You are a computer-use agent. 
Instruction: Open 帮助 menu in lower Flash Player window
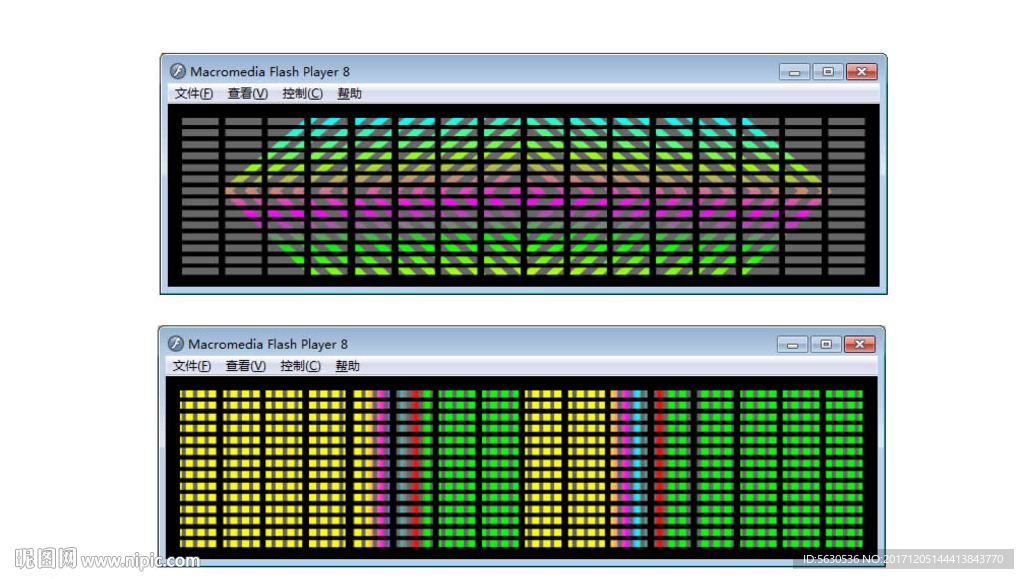coord(347,366)
